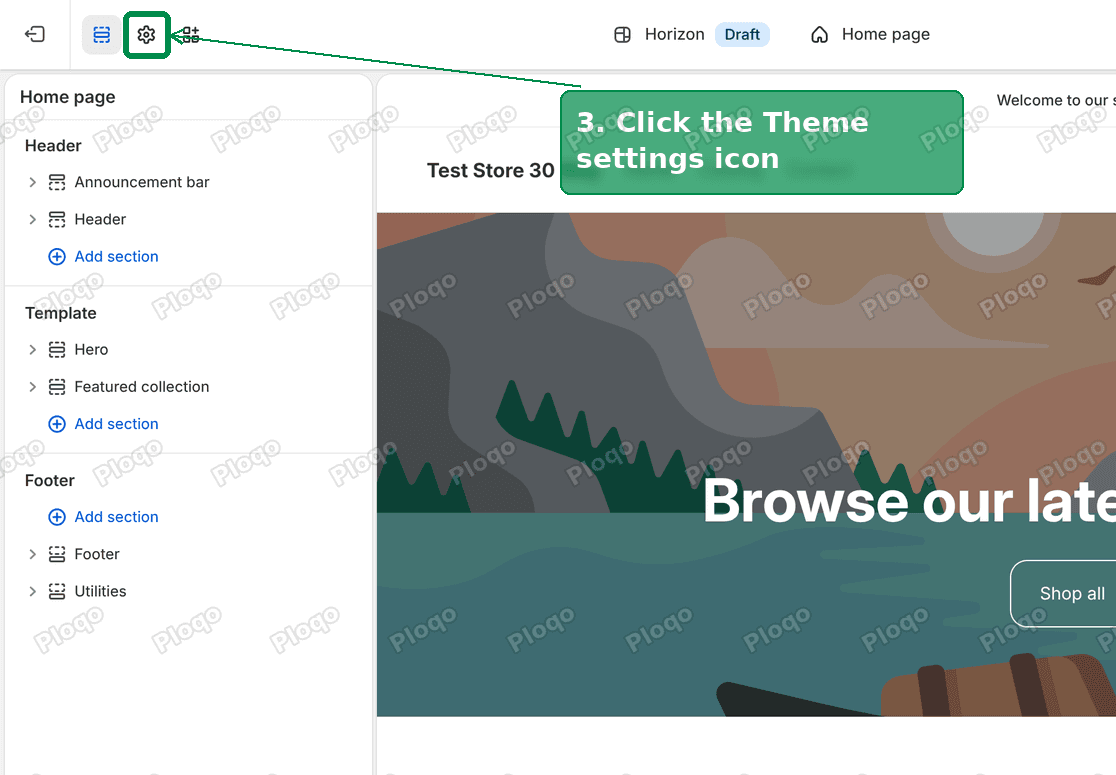Viewport: 1116px width, 775px height.
Task: Click the Template group heading
Action: 60,313
